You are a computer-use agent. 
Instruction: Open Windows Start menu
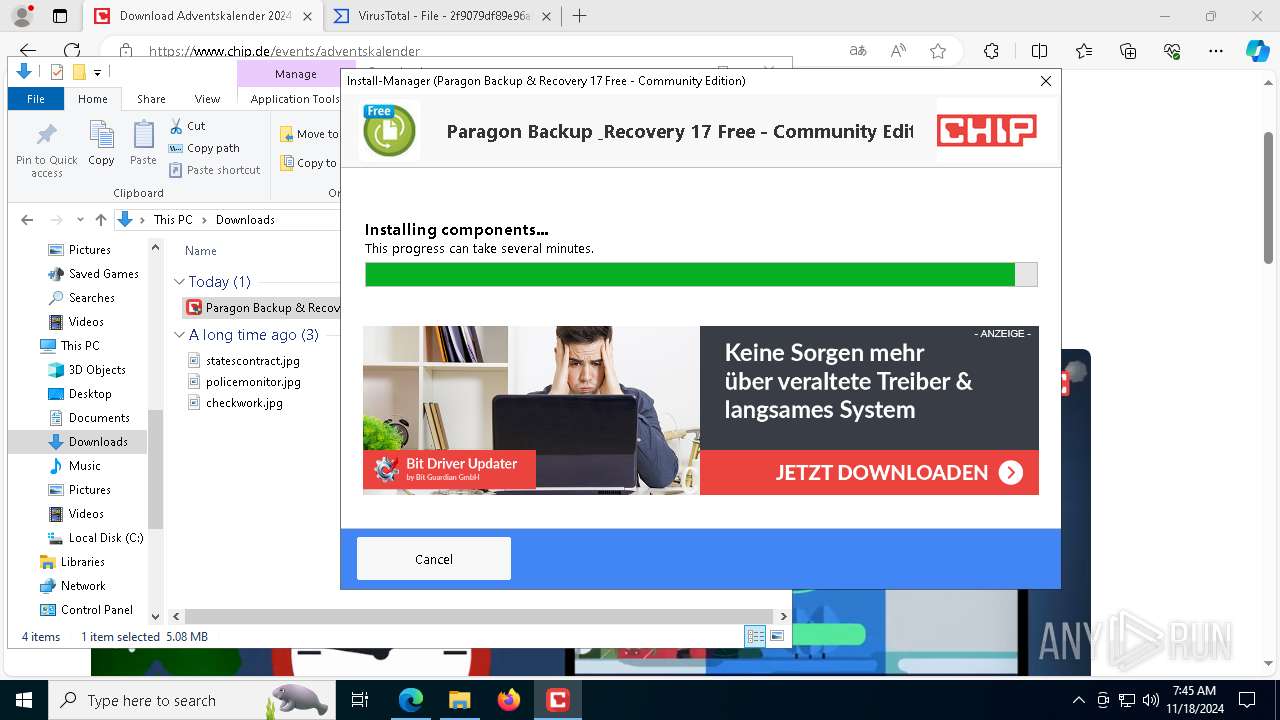(24, 700)
